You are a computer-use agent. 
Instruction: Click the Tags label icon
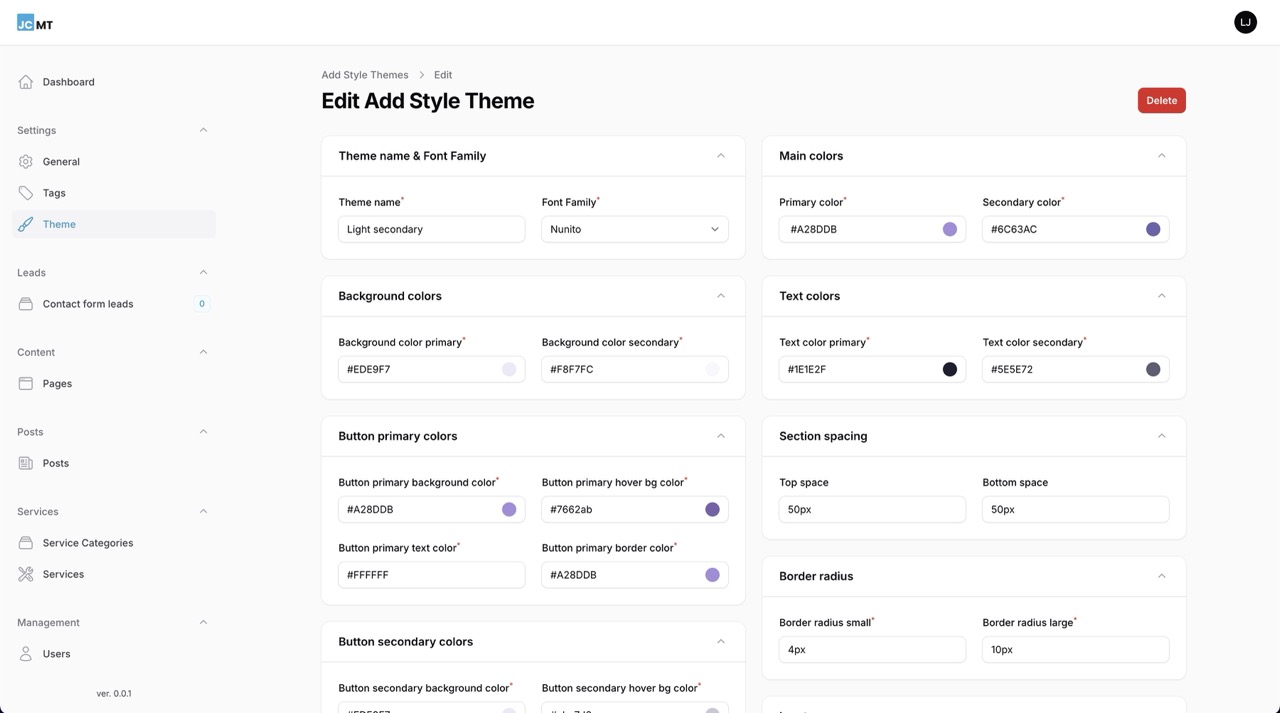(25, 192)
